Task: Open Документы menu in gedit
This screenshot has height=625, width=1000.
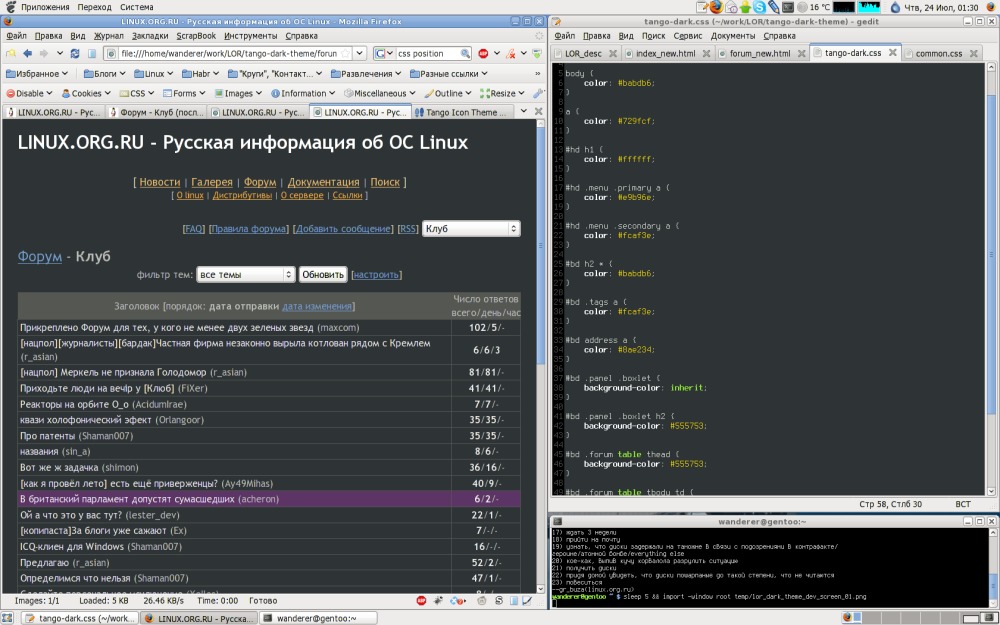Action: (x=733, y=36)
